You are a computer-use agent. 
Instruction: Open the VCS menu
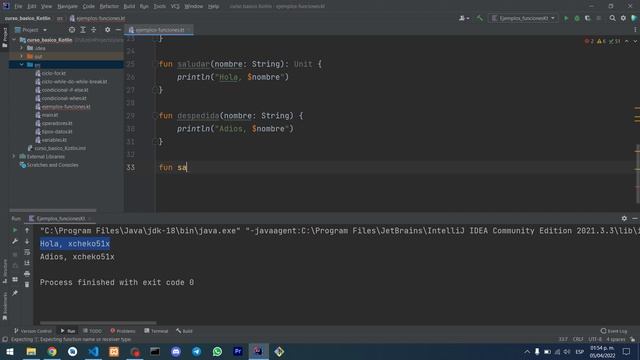(175, 6)
